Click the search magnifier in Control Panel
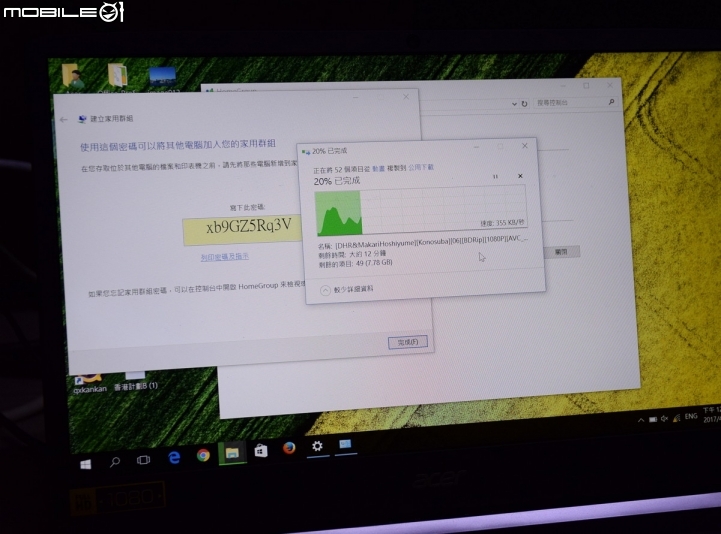The image size is (721, 534). click(x=612, y=102)
